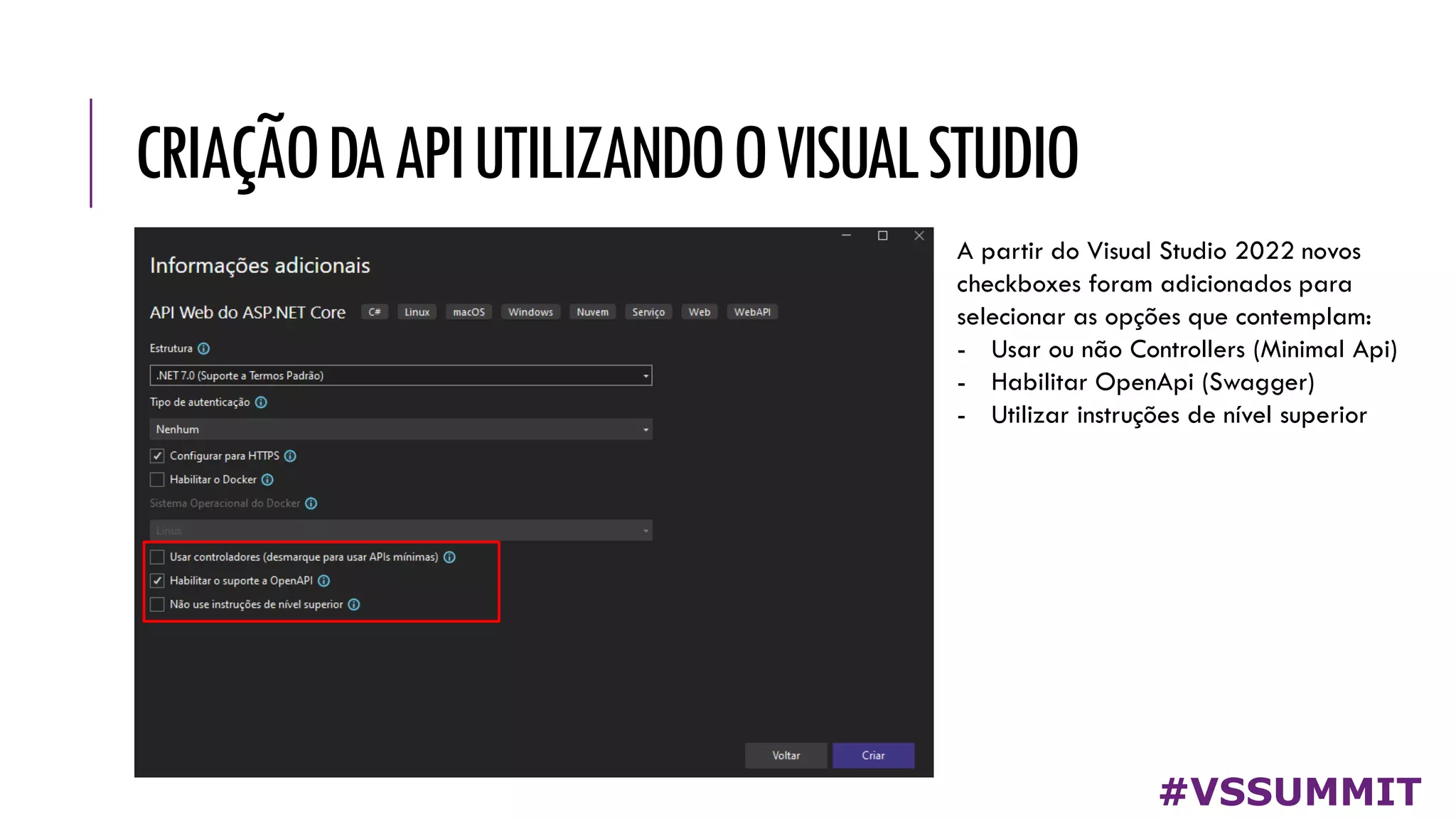Viewport: 1456px width, 819px height.
Task: Click the C# tag
Action: coord(375,312)
